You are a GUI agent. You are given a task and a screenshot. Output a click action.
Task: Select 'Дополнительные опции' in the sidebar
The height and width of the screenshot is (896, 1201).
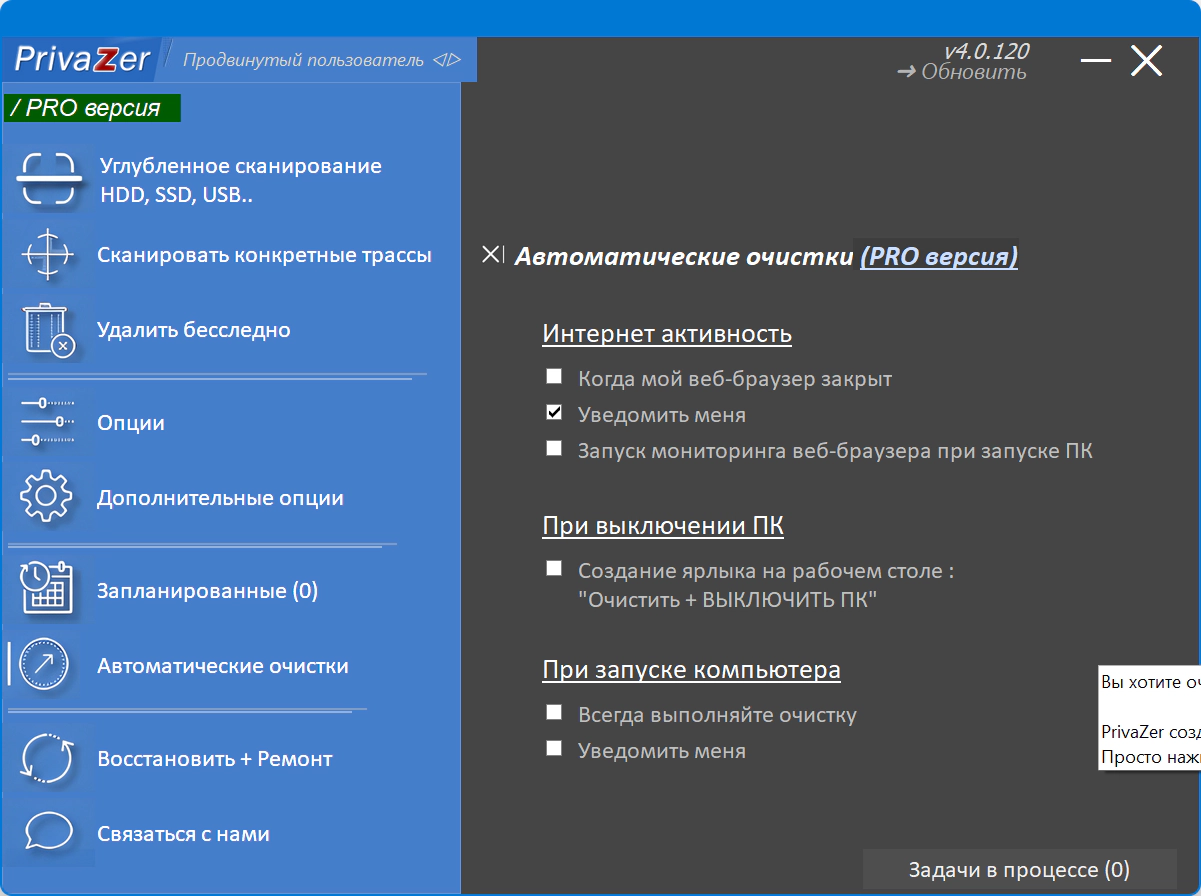pos(220,498)
